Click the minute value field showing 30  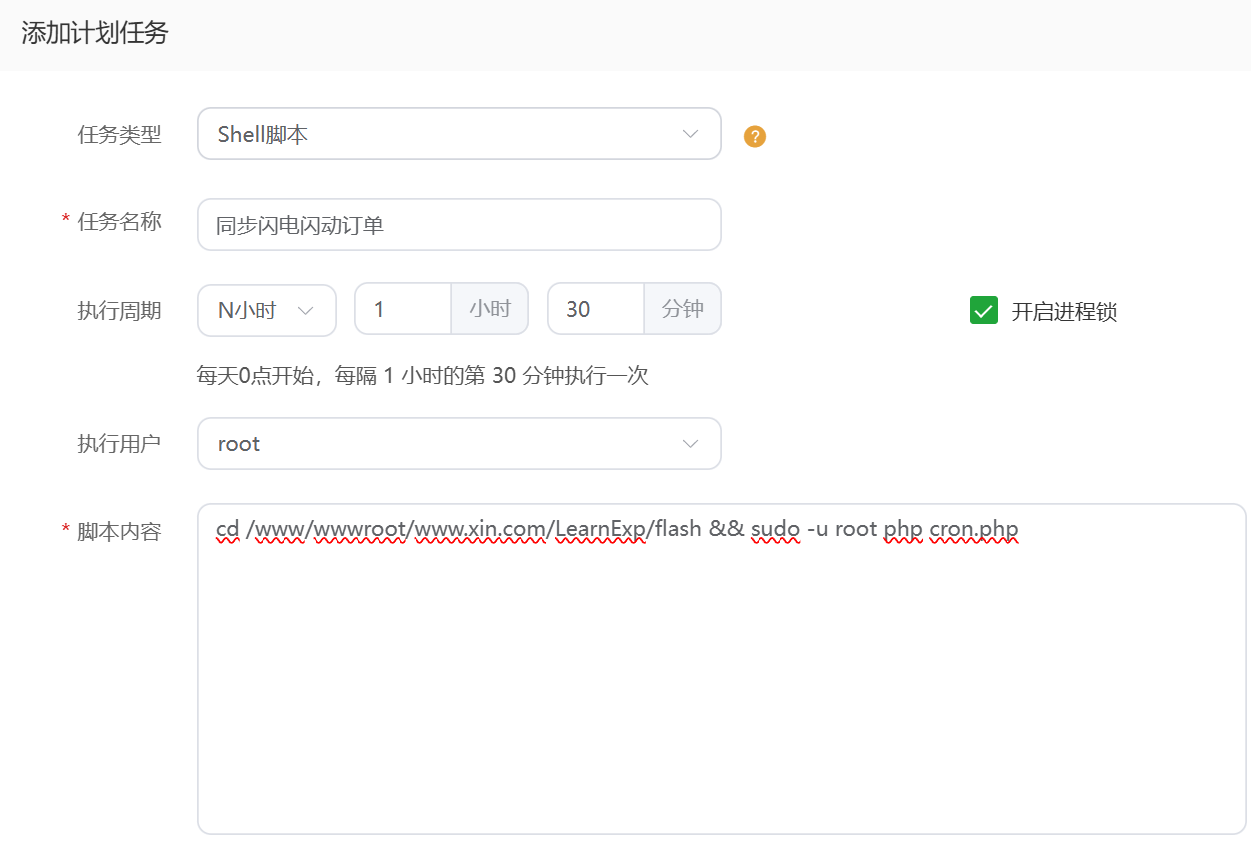(594, 310)
